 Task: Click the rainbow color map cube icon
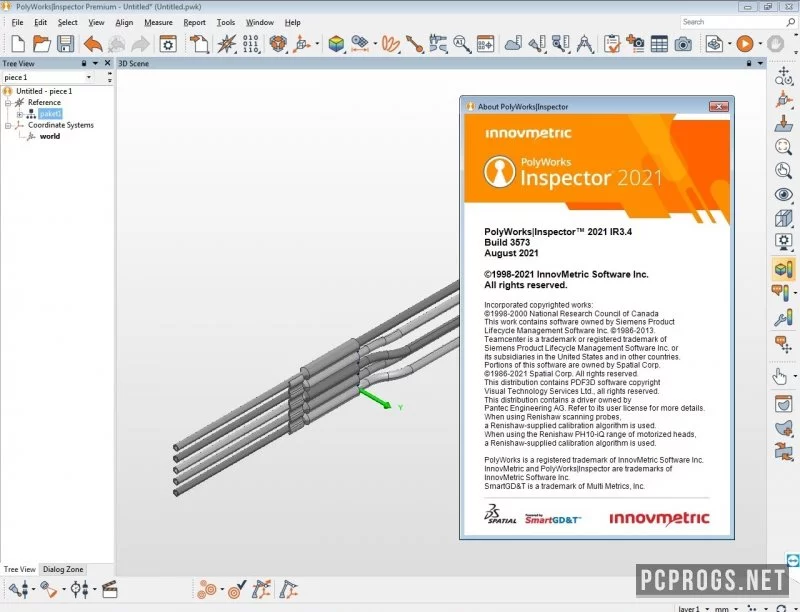tap(336, 44)
